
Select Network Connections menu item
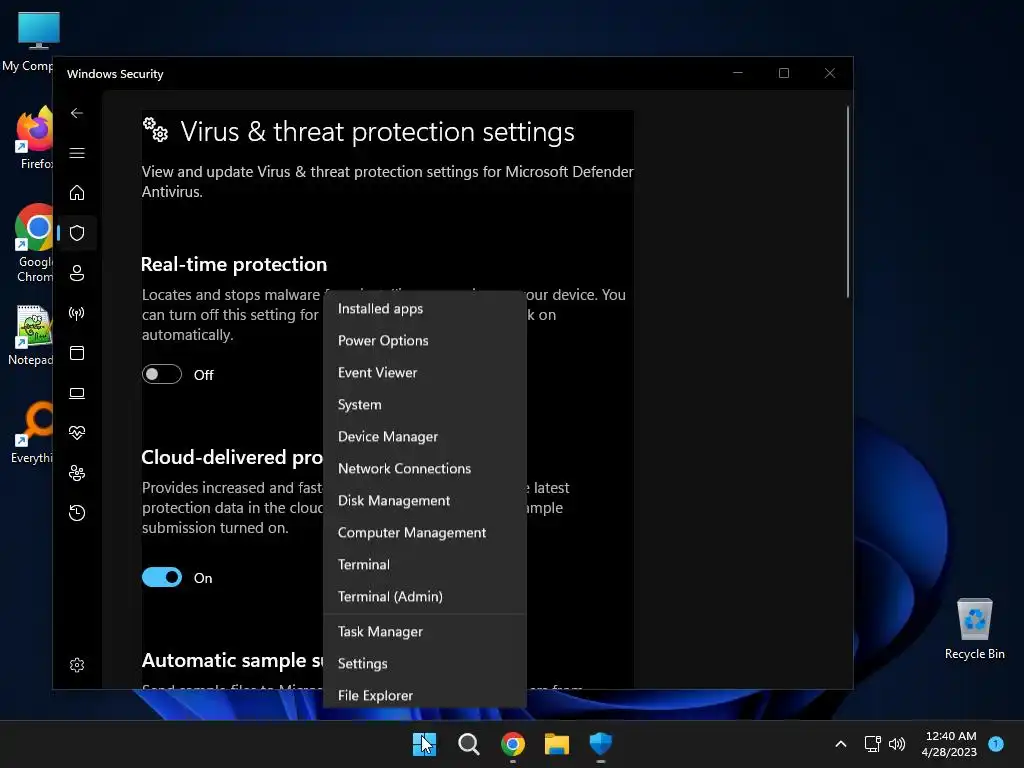(424, 468)
